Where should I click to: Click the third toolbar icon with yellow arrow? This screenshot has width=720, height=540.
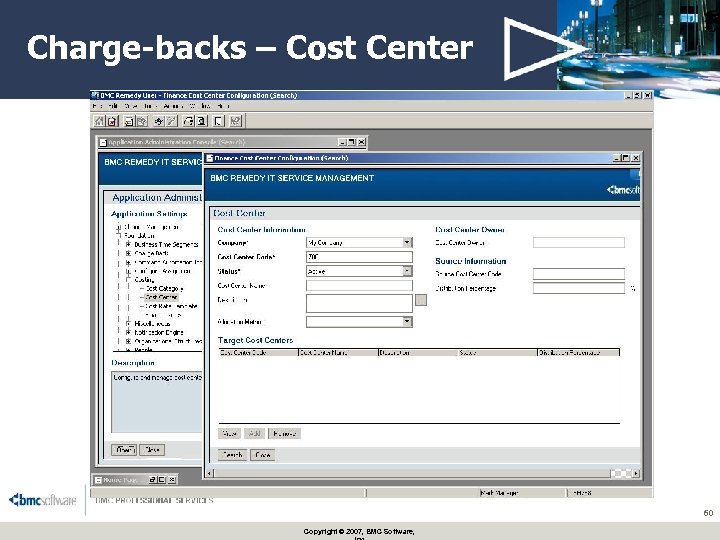click(129, 121)
